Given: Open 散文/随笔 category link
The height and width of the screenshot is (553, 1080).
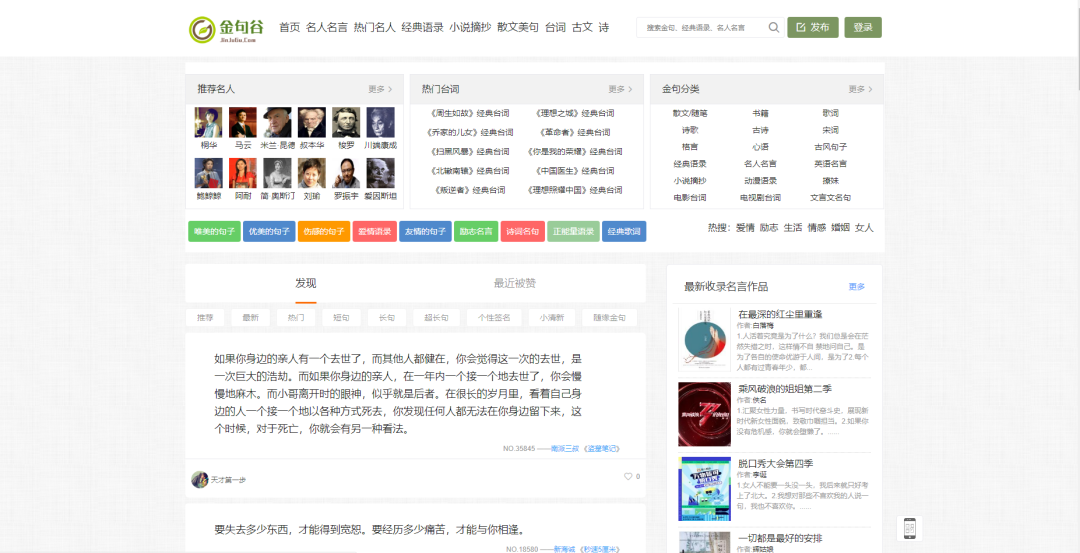Looking at the screenshot, I should point(690,113).
